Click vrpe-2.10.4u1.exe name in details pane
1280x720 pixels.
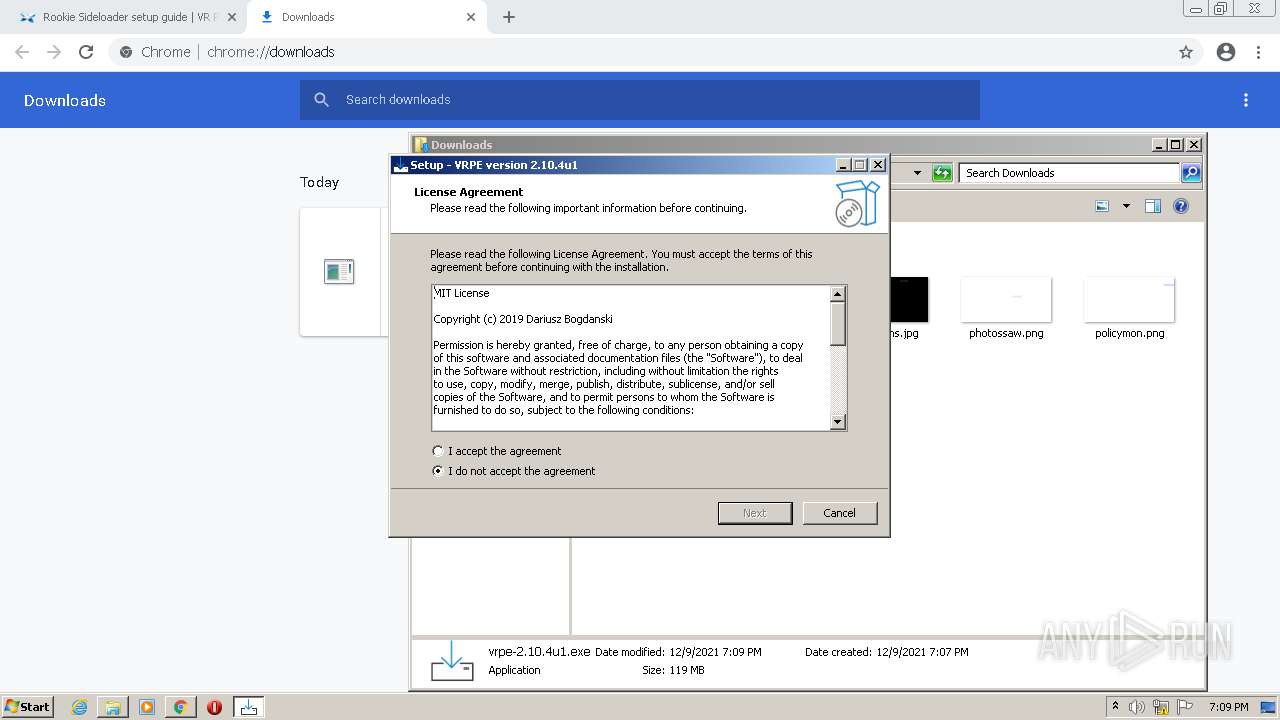[x=539, y=651]
